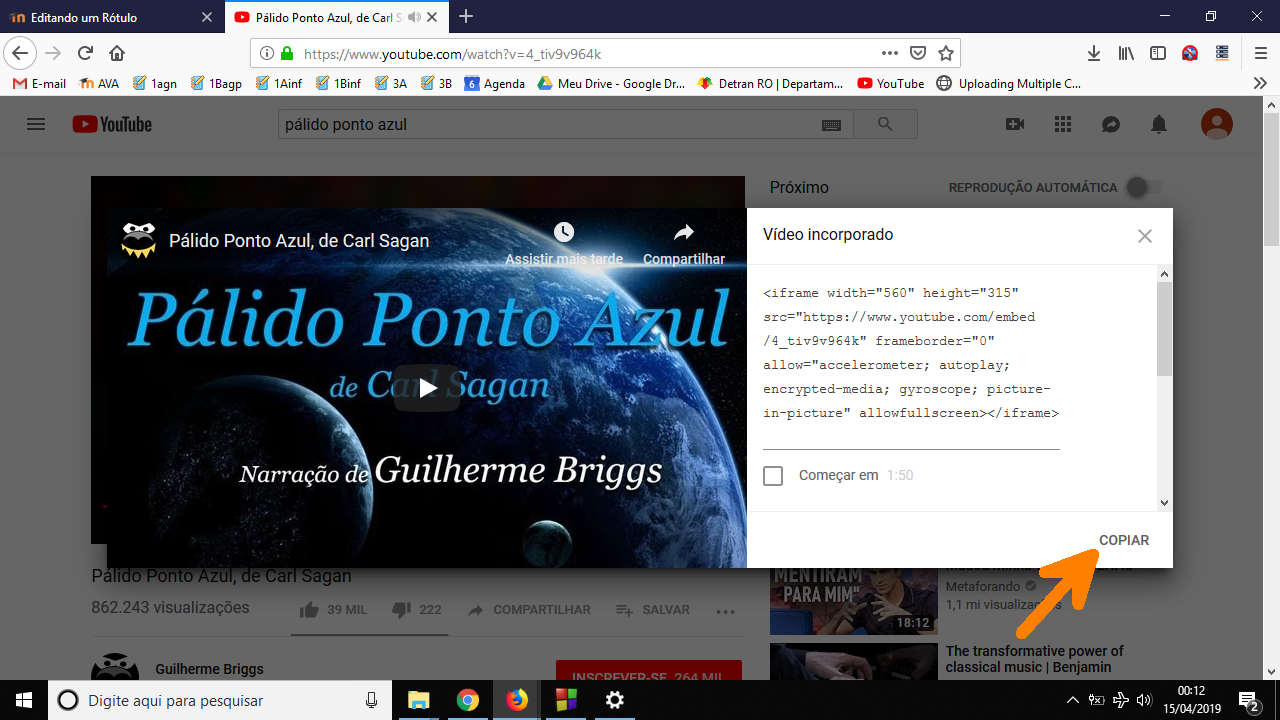Click the Firefox reload page button

85,53
